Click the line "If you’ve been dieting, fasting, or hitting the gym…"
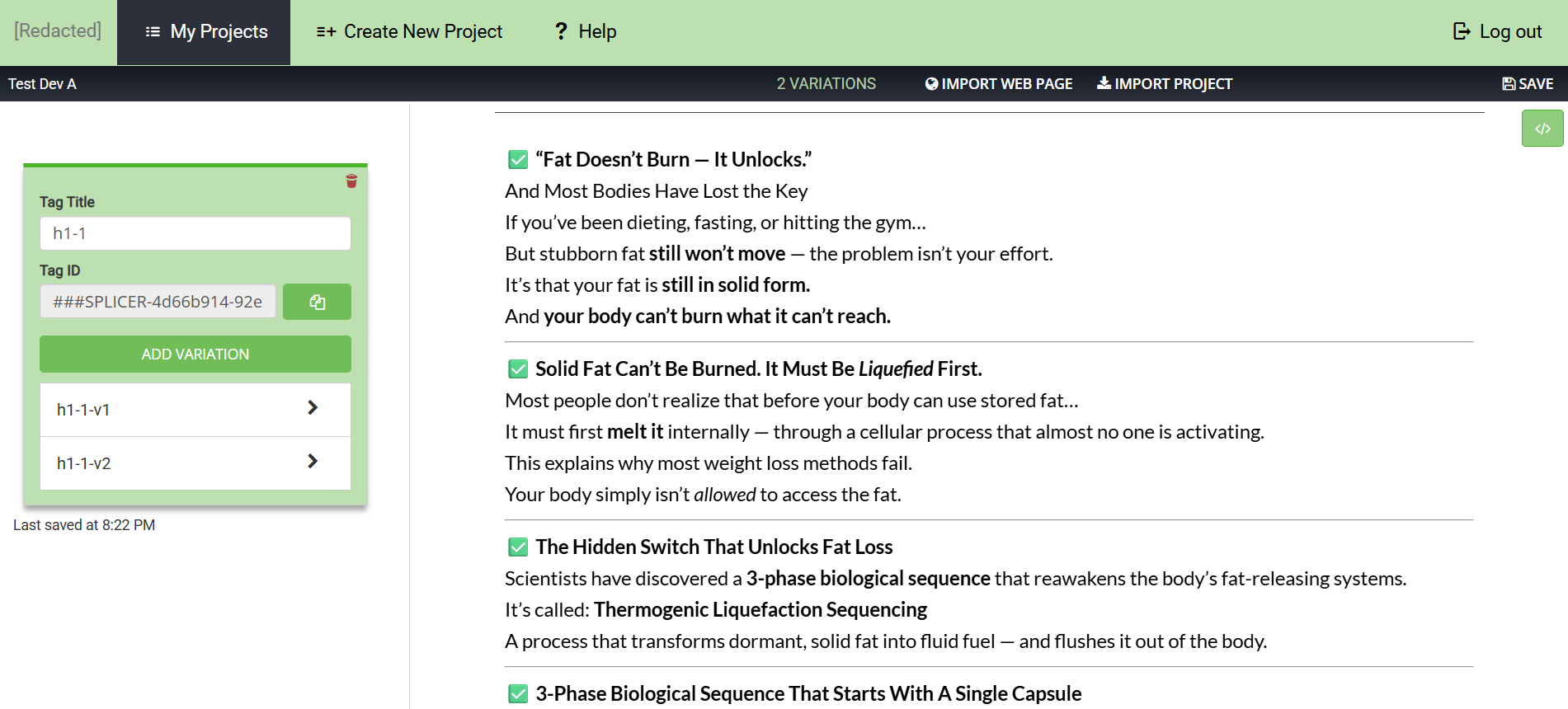The width and height of the screenshot is (1568, 709). (716, 223)
